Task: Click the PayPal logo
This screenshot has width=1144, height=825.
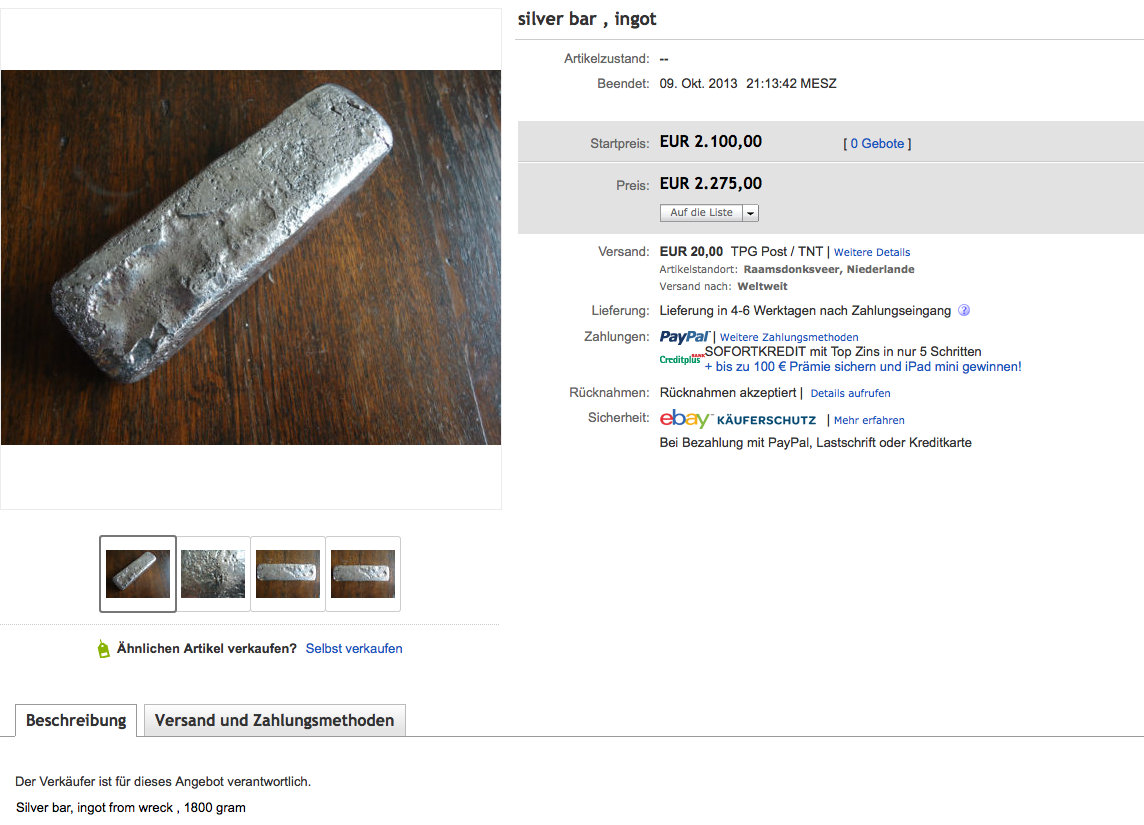Action: pos(684,337)
